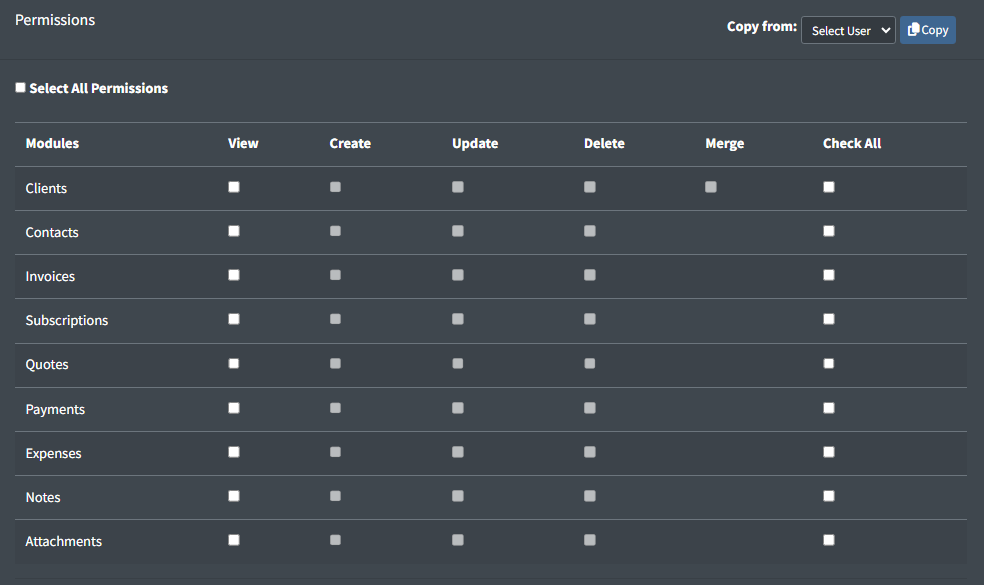
Task: Check View permission for Clients
Action: tap(233, 186)
